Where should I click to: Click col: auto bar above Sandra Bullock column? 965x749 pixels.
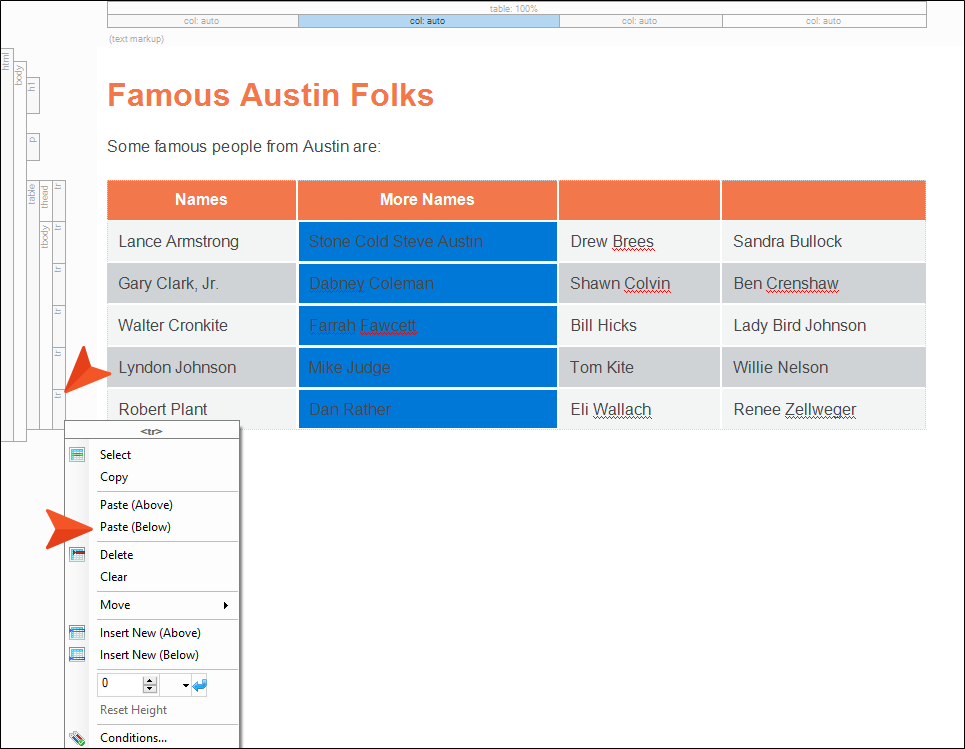(824, 21)
